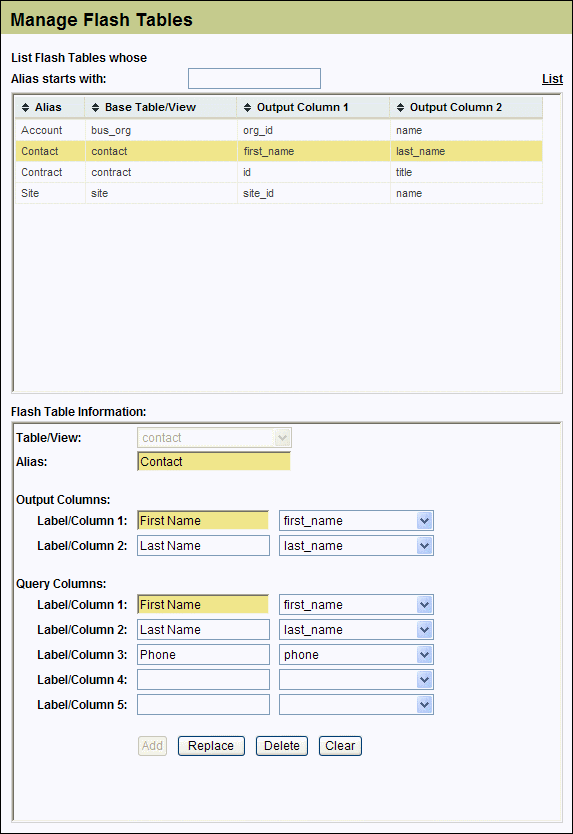Focus the Alias starts with field
This screenshot has height=834, width=573.
click(x=254, y=79)
